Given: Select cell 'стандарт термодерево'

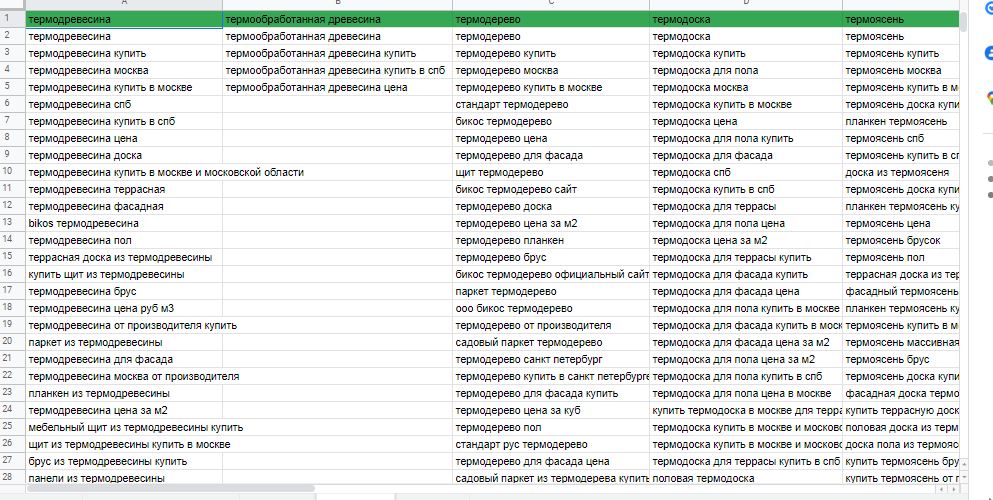Looking at the screenshot, I should click(551, 104).
